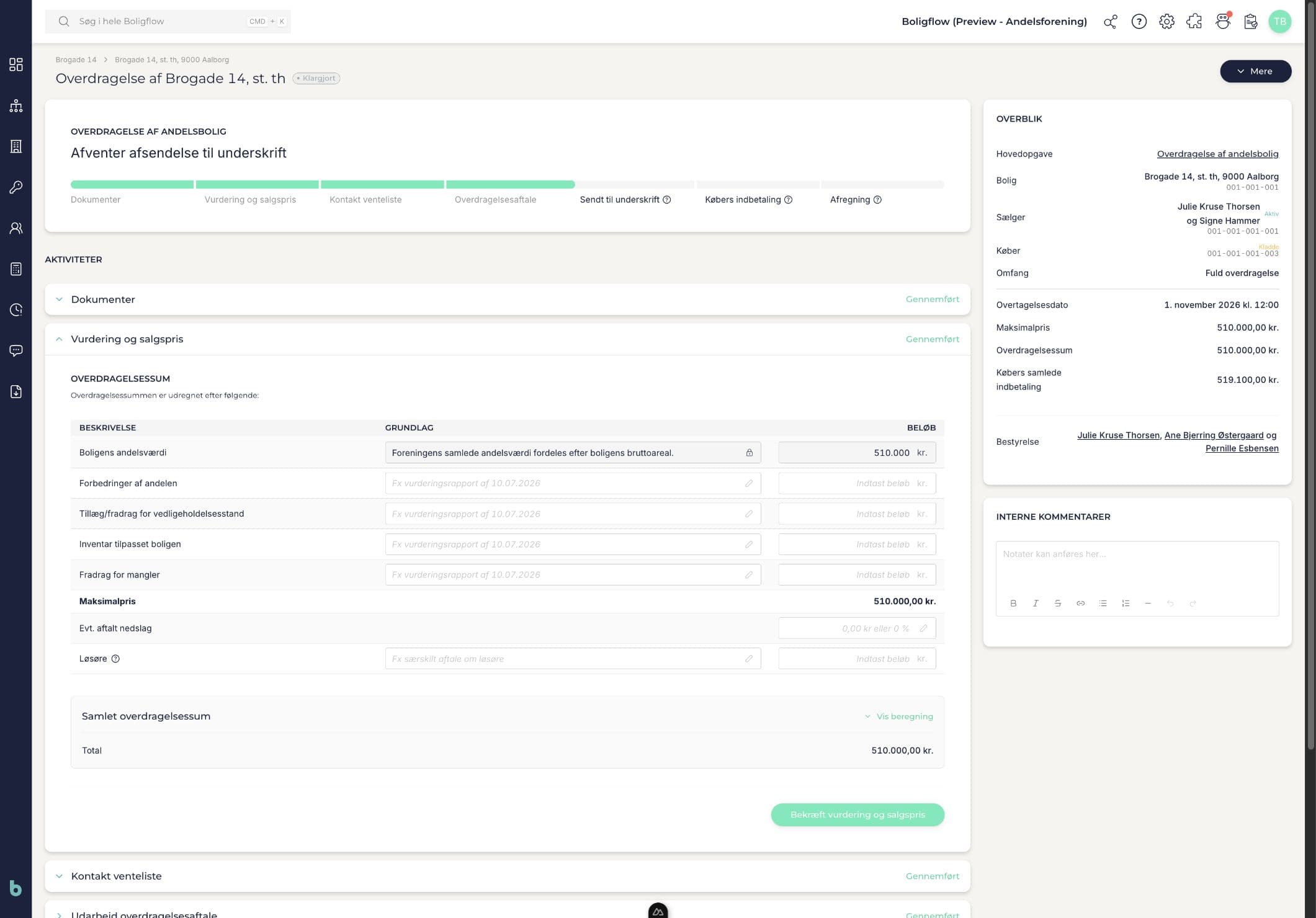Viewport: 1316px width, 918px height.
Task: Focus the Søg i hele Boligflow search field
Action: 168,21
